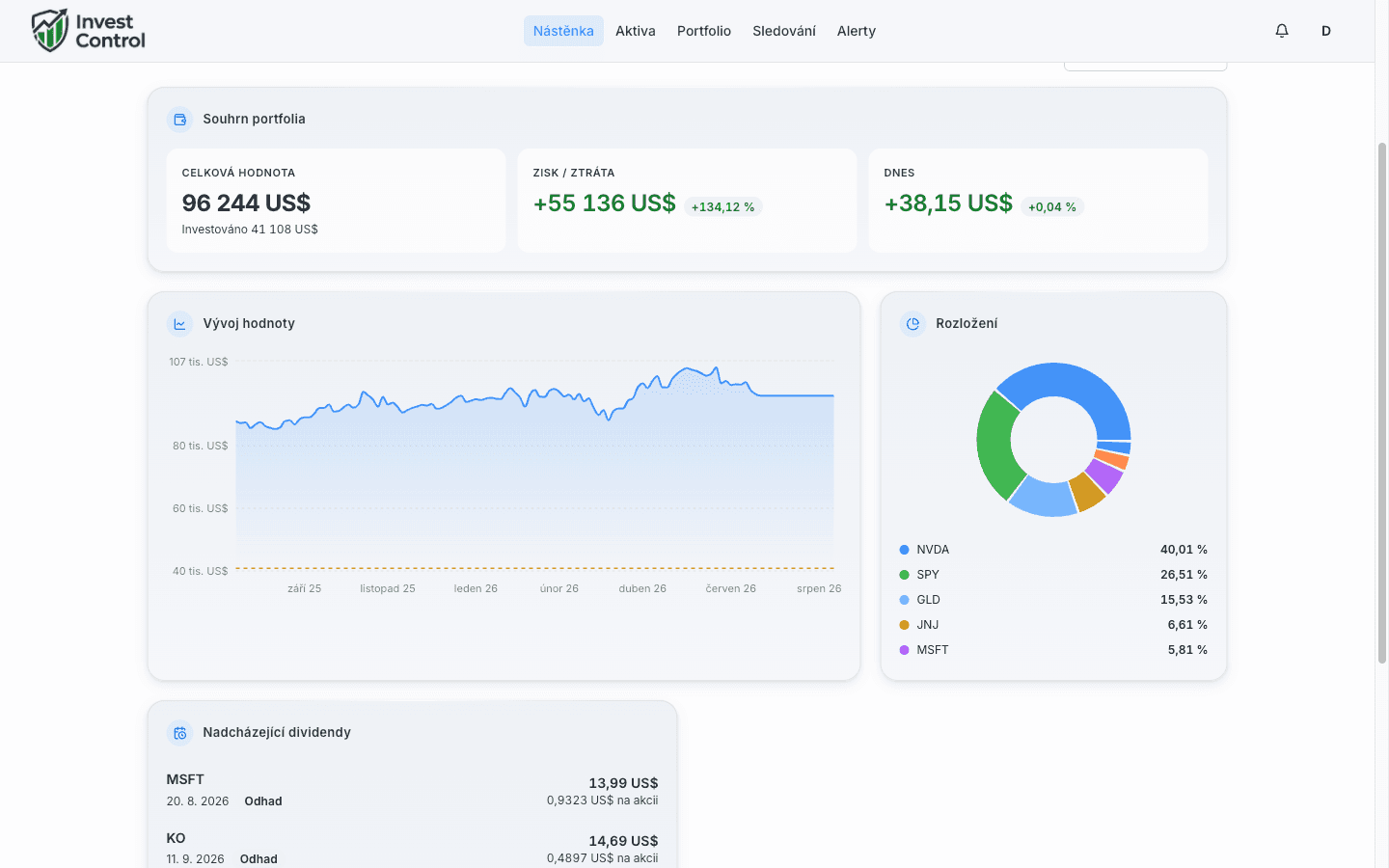Viewport: 1389px width, 868px height.
Task: Select NVDA legend label
Action: (x=933, y=550)
